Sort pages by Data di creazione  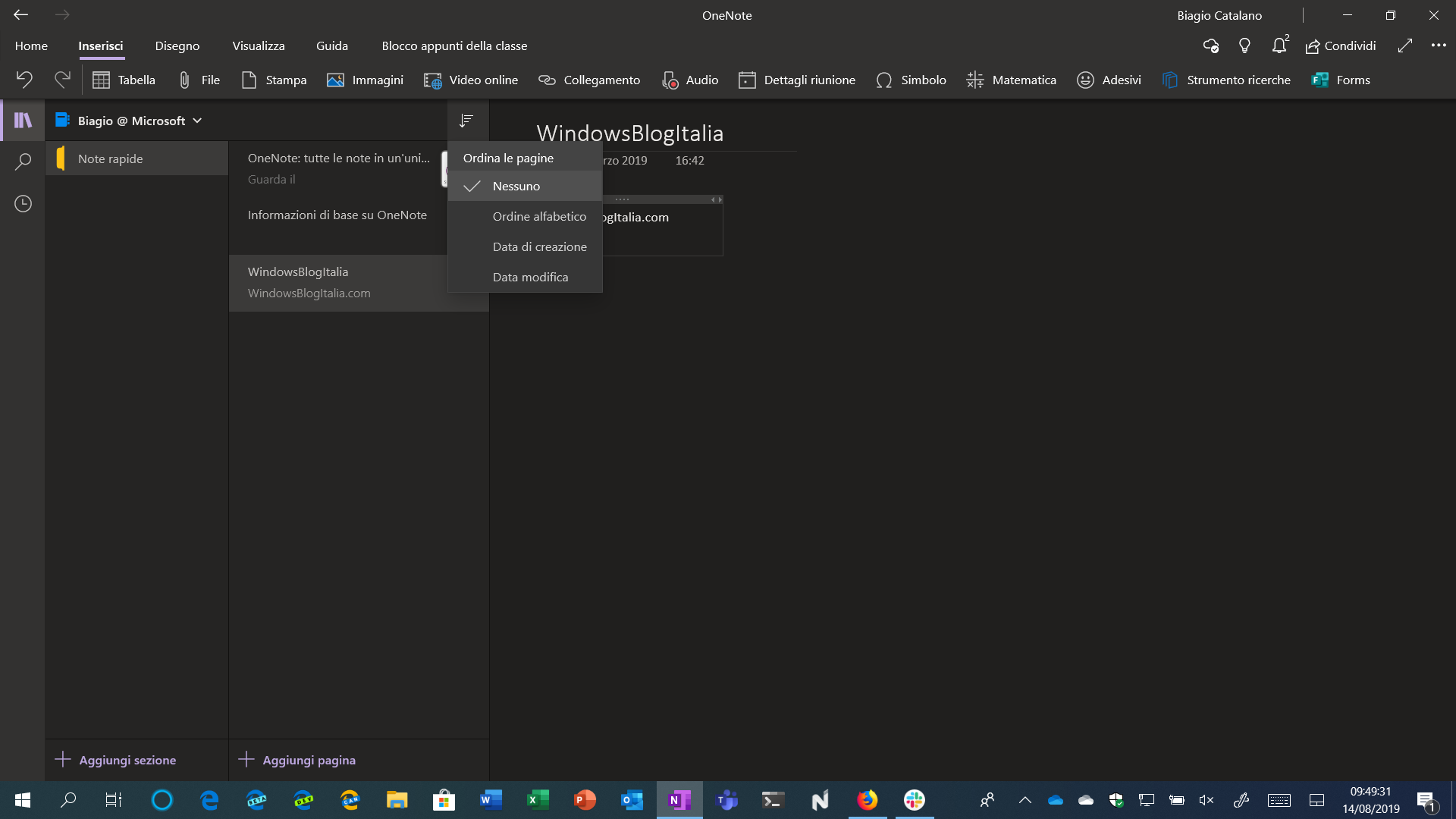pos(525,246)
